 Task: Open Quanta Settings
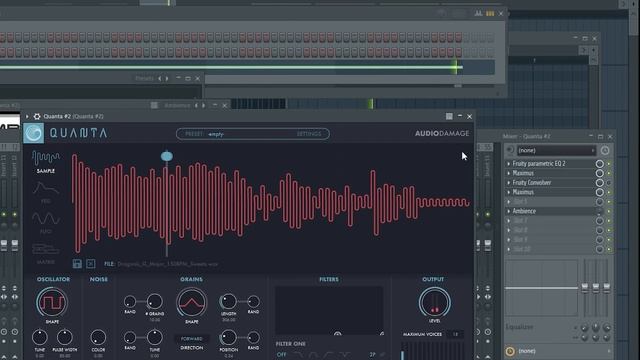[x=309, y=134]
